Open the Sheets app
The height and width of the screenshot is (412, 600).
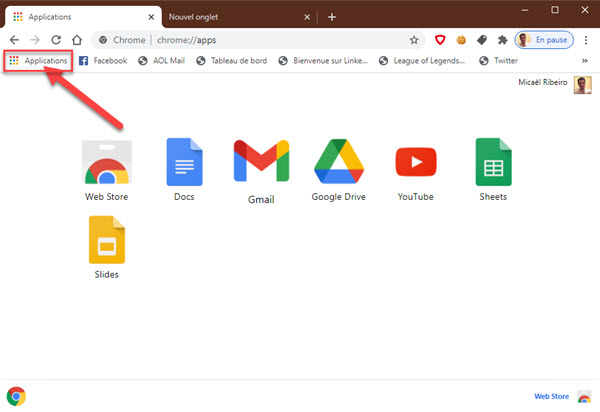click(493, 169)
